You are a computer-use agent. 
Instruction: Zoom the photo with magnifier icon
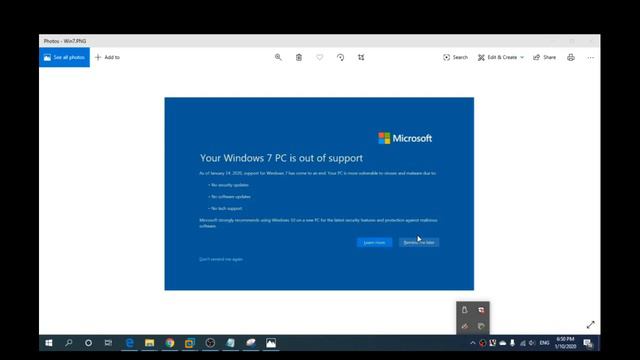point(278,58)
